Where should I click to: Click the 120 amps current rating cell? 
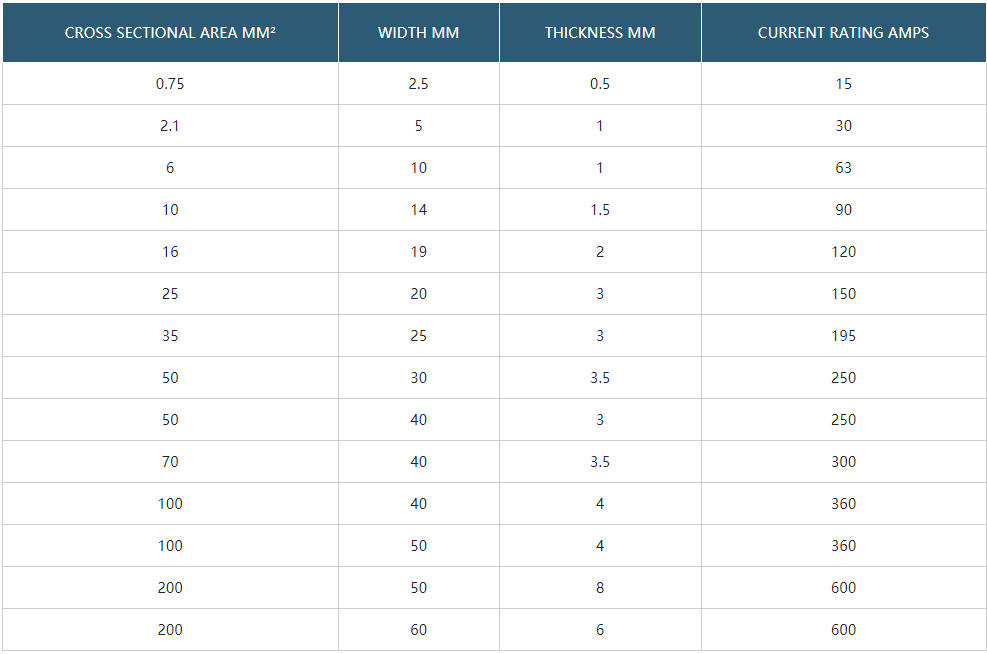click(x=843, y=252)
